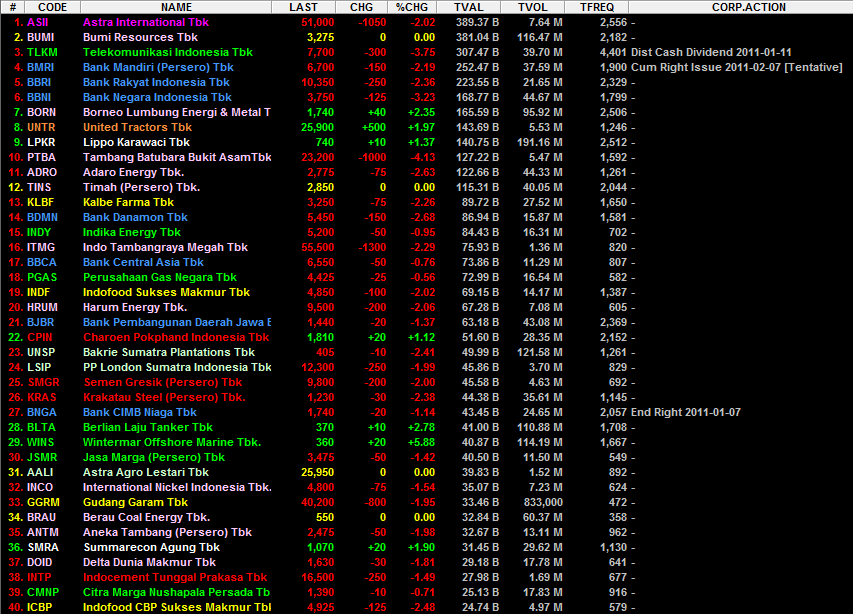Screen dimensions: 853x614
Task: Select stock code ANTM
Action: coord(42,532)
